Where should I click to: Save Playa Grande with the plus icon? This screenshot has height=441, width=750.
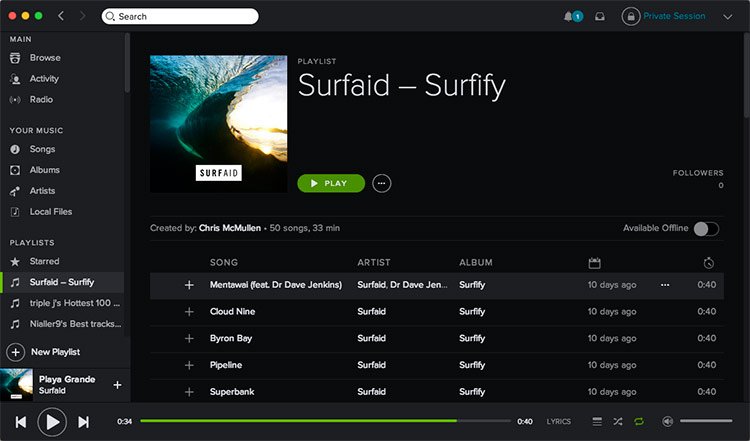coord(117,385)
